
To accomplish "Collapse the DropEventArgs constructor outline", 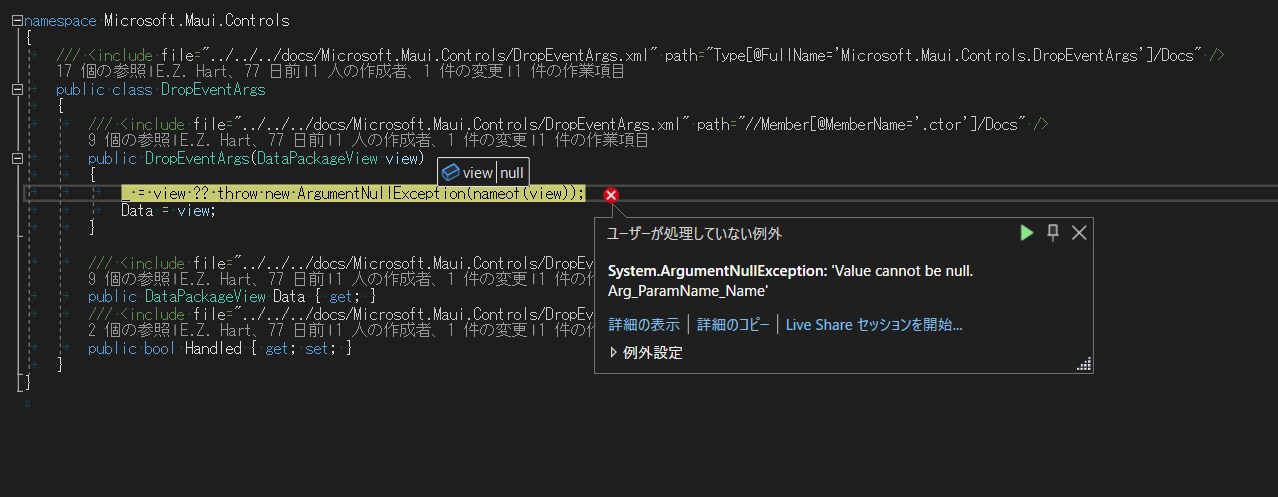I will [x=17, y=159].
